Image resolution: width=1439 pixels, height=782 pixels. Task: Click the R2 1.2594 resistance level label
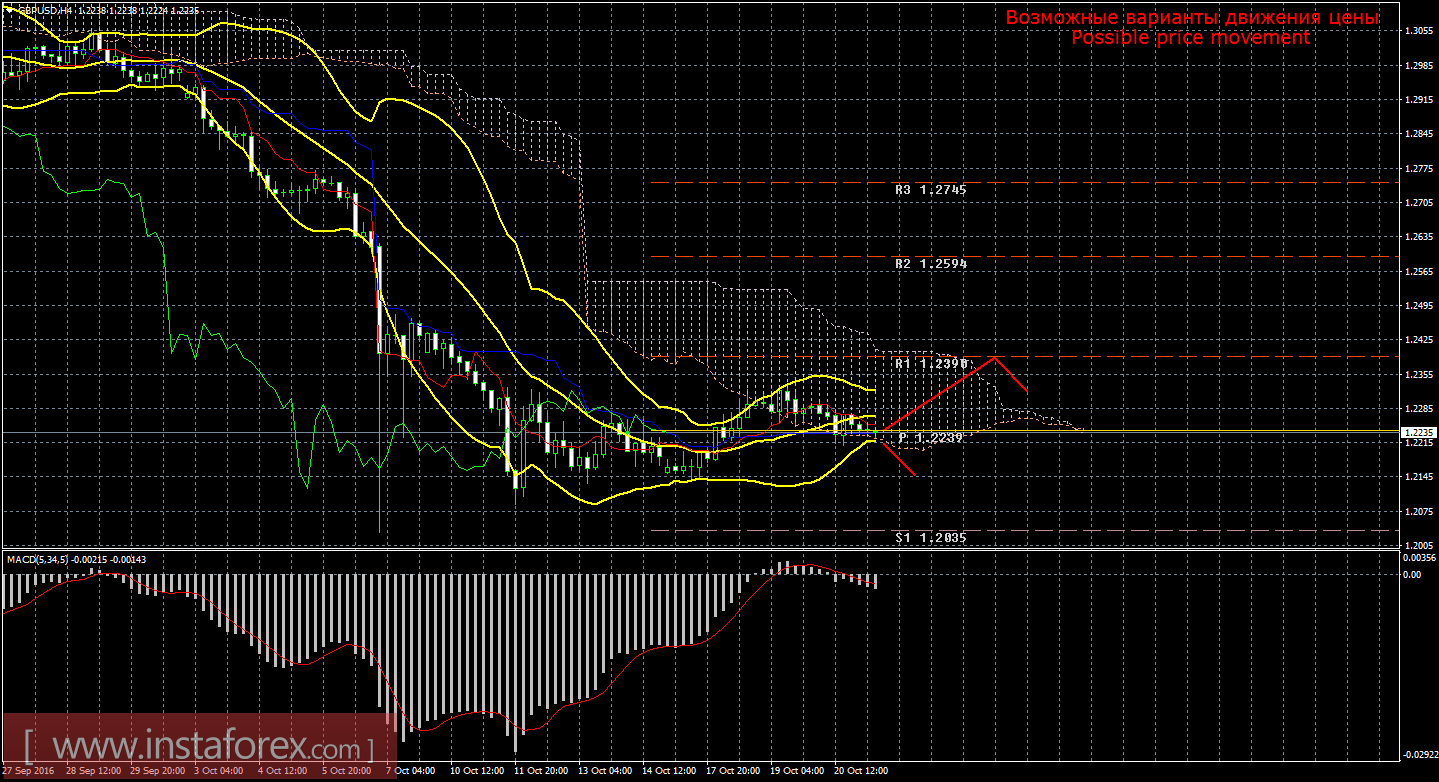[x=930, y=263]
